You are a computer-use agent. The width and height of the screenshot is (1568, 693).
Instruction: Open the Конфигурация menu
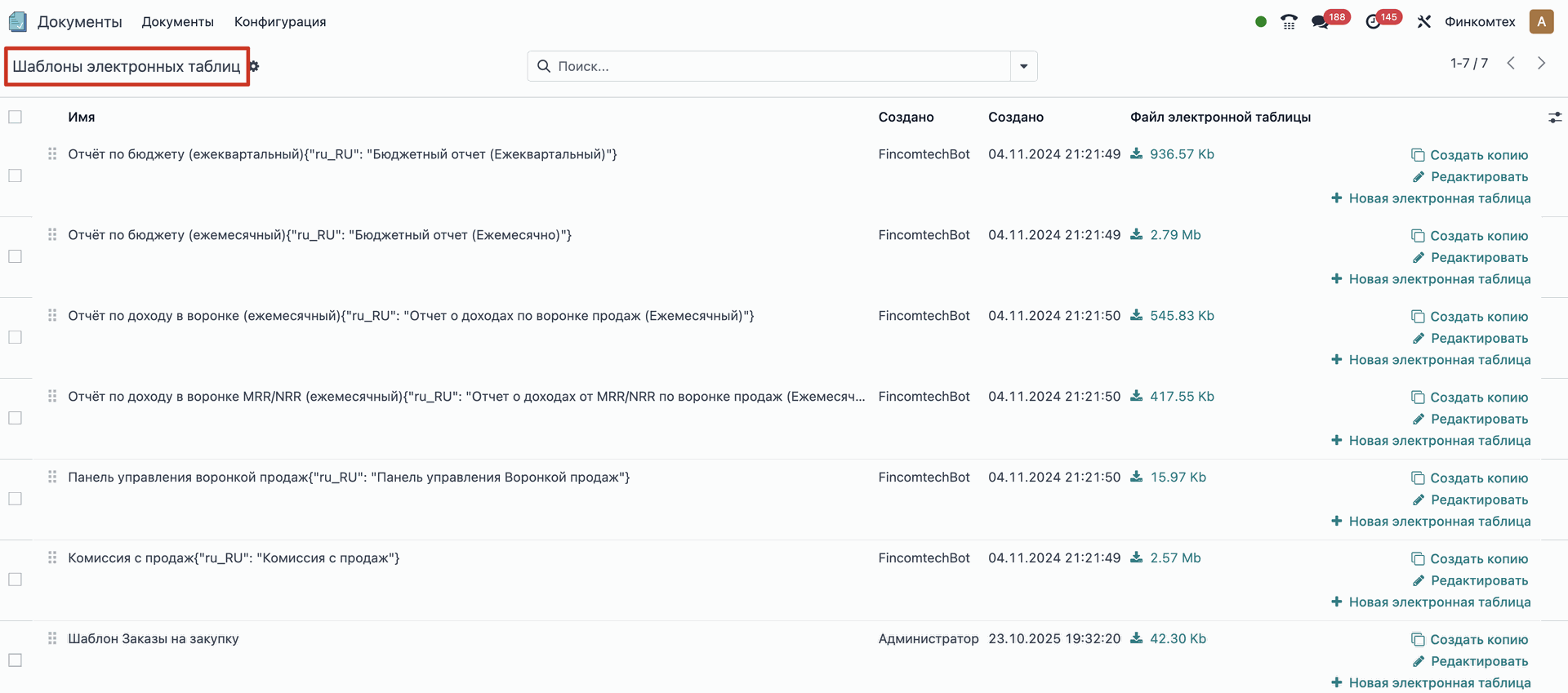click(x=280, y=22)
